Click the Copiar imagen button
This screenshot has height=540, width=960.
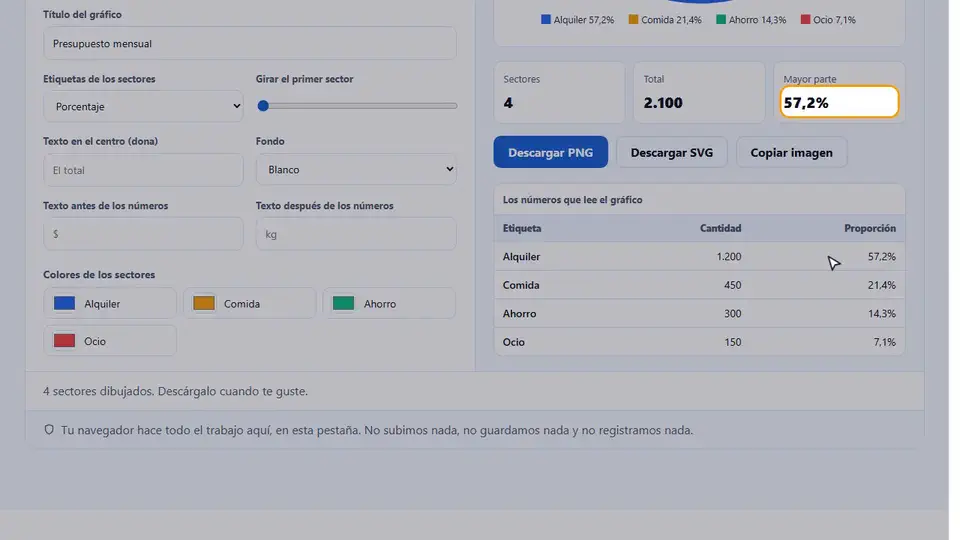pyautogui.click(x=792, y=152)
